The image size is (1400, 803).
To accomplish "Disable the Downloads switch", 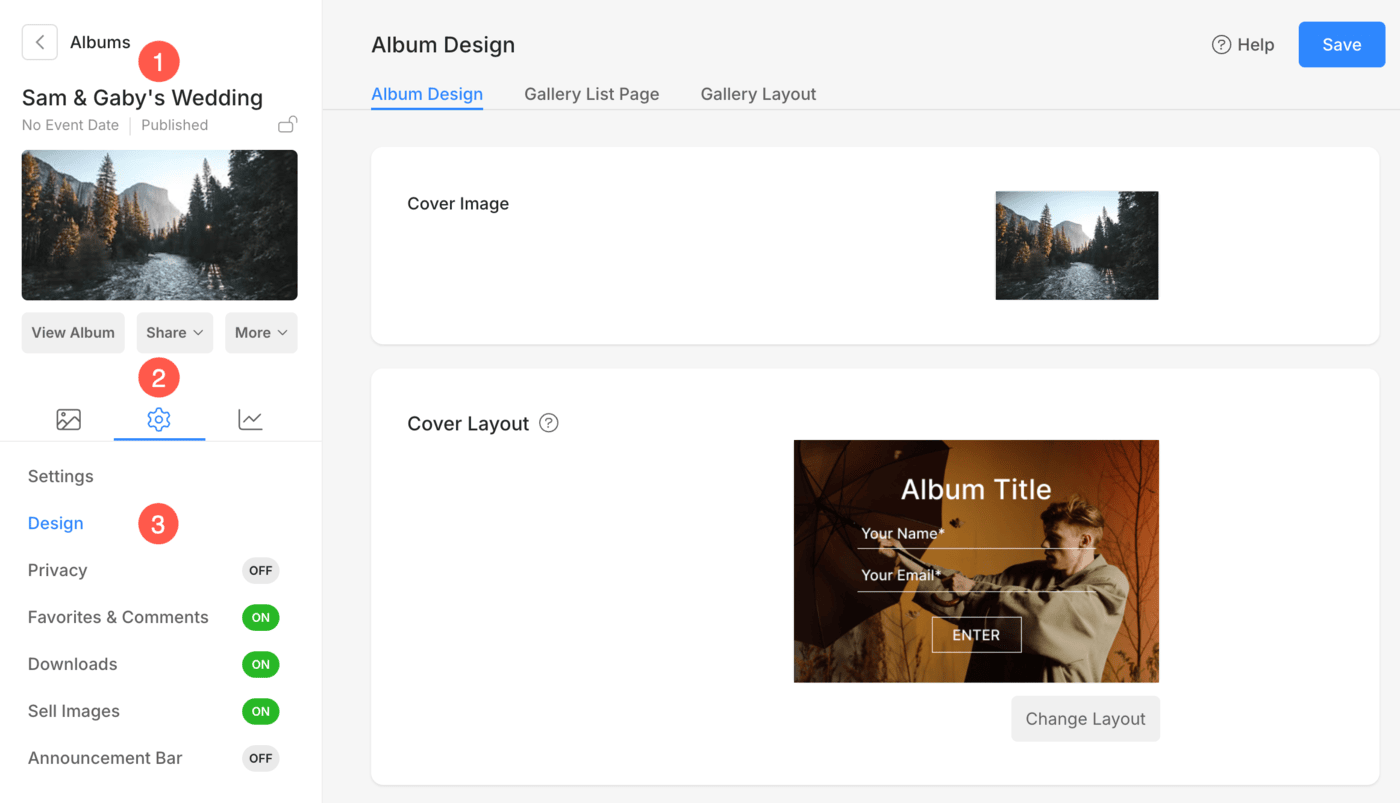I will (261, 664).
